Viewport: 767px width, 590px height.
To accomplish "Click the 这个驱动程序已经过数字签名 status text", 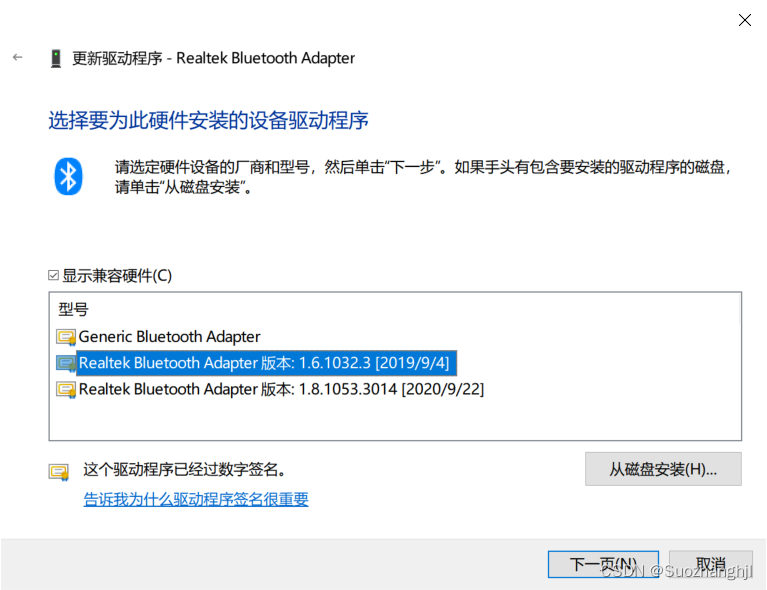I will [184, 470].
